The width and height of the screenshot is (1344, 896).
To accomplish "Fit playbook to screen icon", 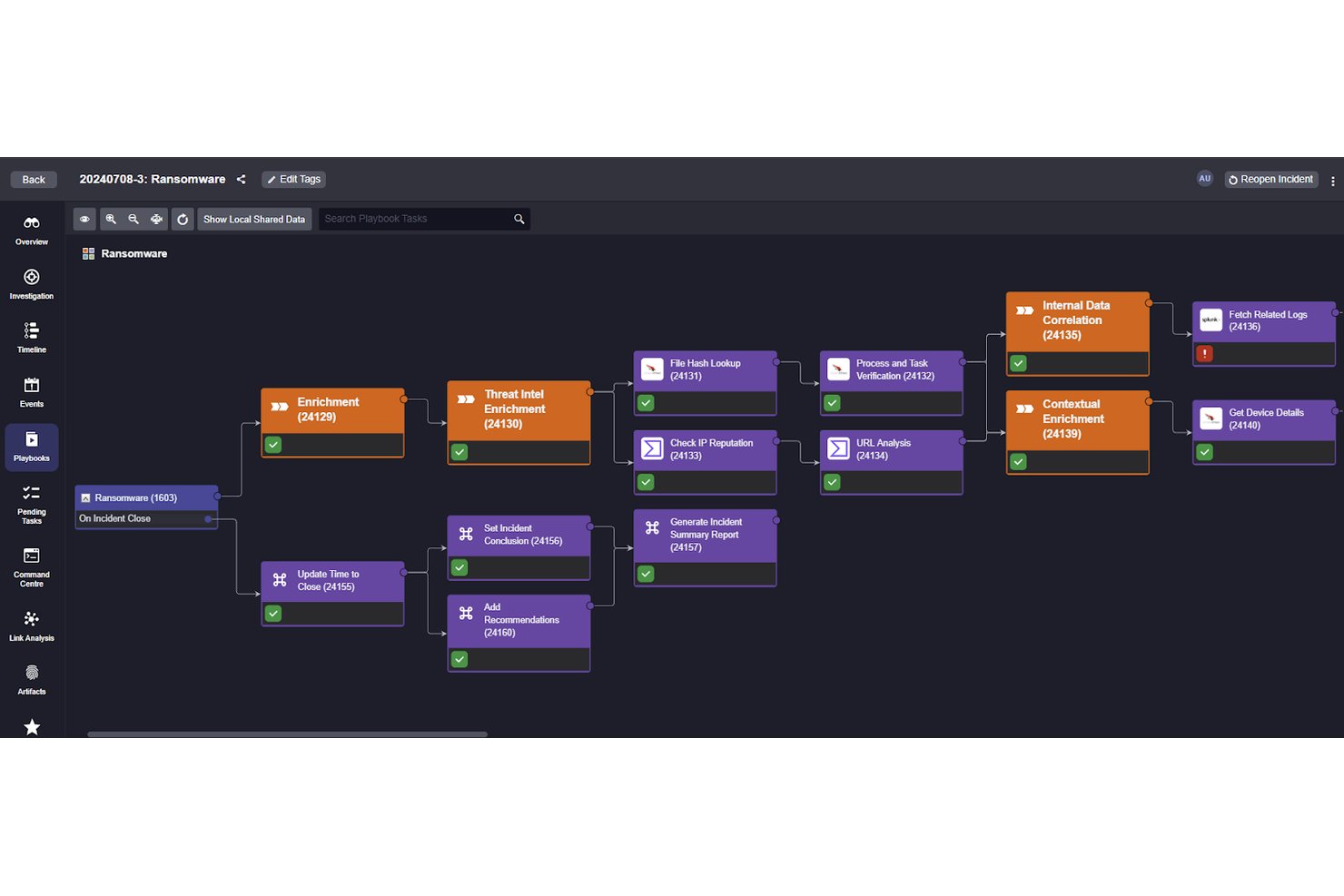I will [156, 219].
